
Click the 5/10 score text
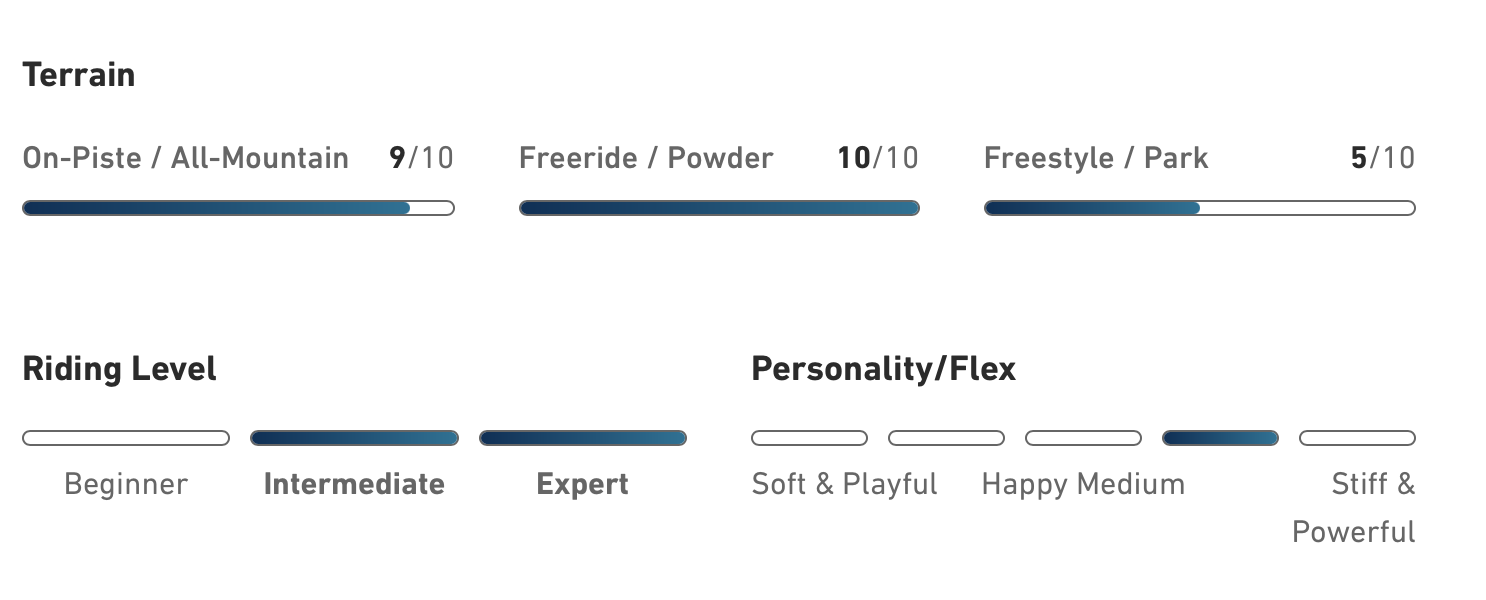[x=1383, y=158]
